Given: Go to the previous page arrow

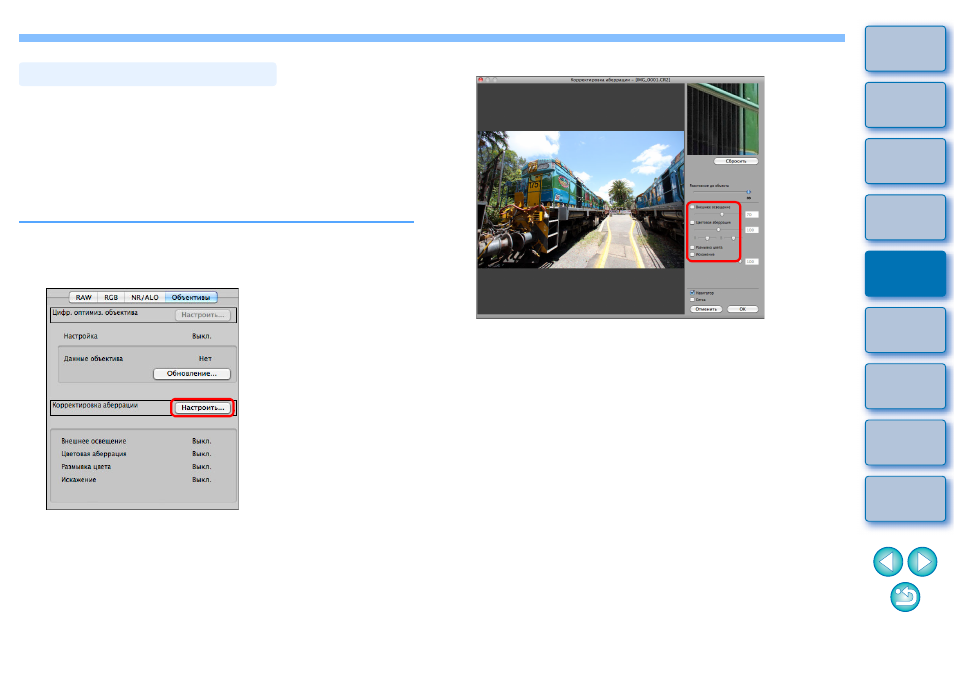Looking at the screenshot, I should (x=888, y=561).
